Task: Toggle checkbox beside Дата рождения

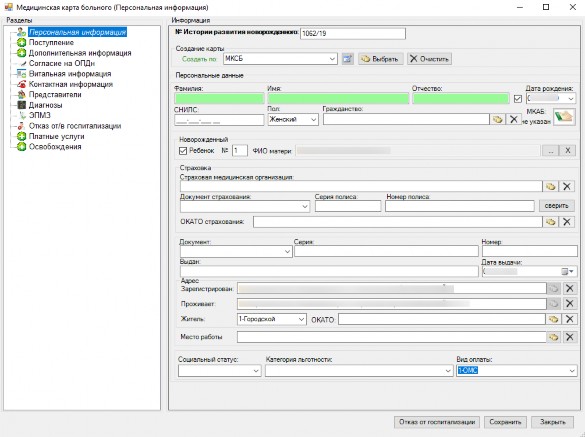Action: pyautogui.click(x=517, y=99)
